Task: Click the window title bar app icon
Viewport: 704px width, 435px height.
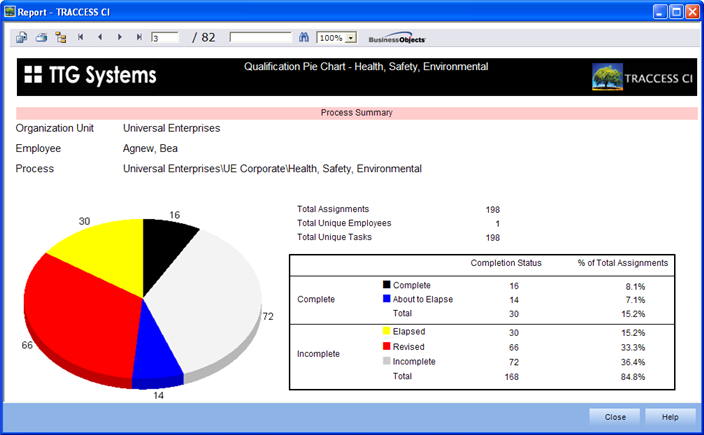Action: (10, 11)
